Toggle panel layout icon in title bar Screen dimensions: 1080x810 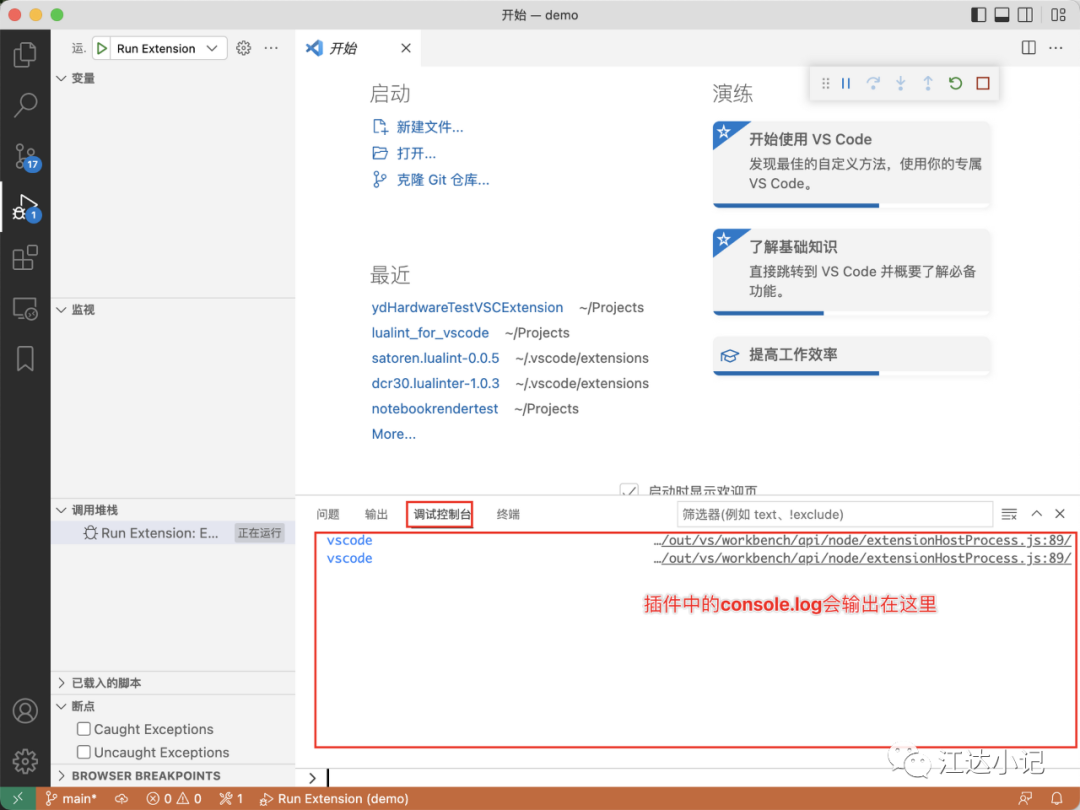pos(1002,14)
